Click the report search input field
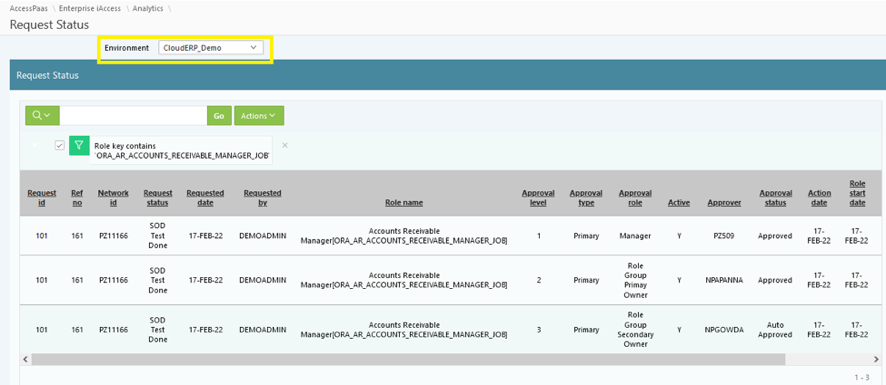 point(133,115)
